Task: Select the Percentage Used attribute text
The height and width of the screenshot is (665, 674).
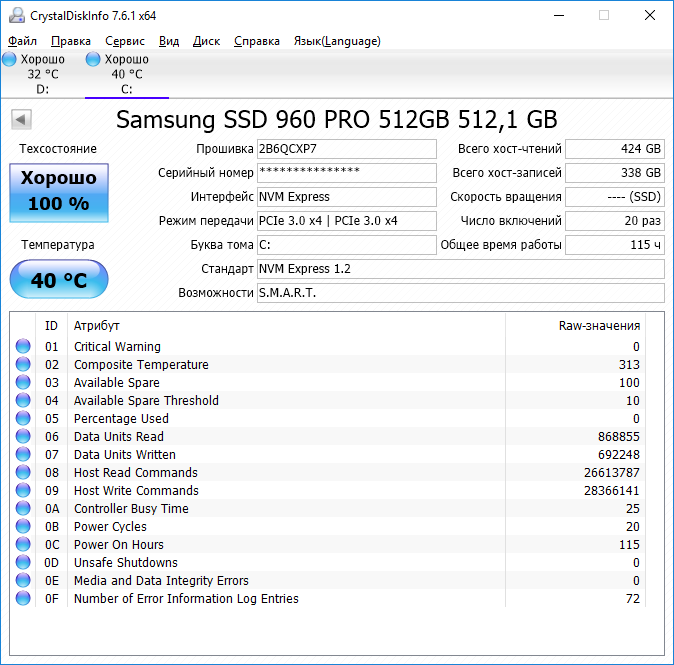Action: tap(121, 419)
